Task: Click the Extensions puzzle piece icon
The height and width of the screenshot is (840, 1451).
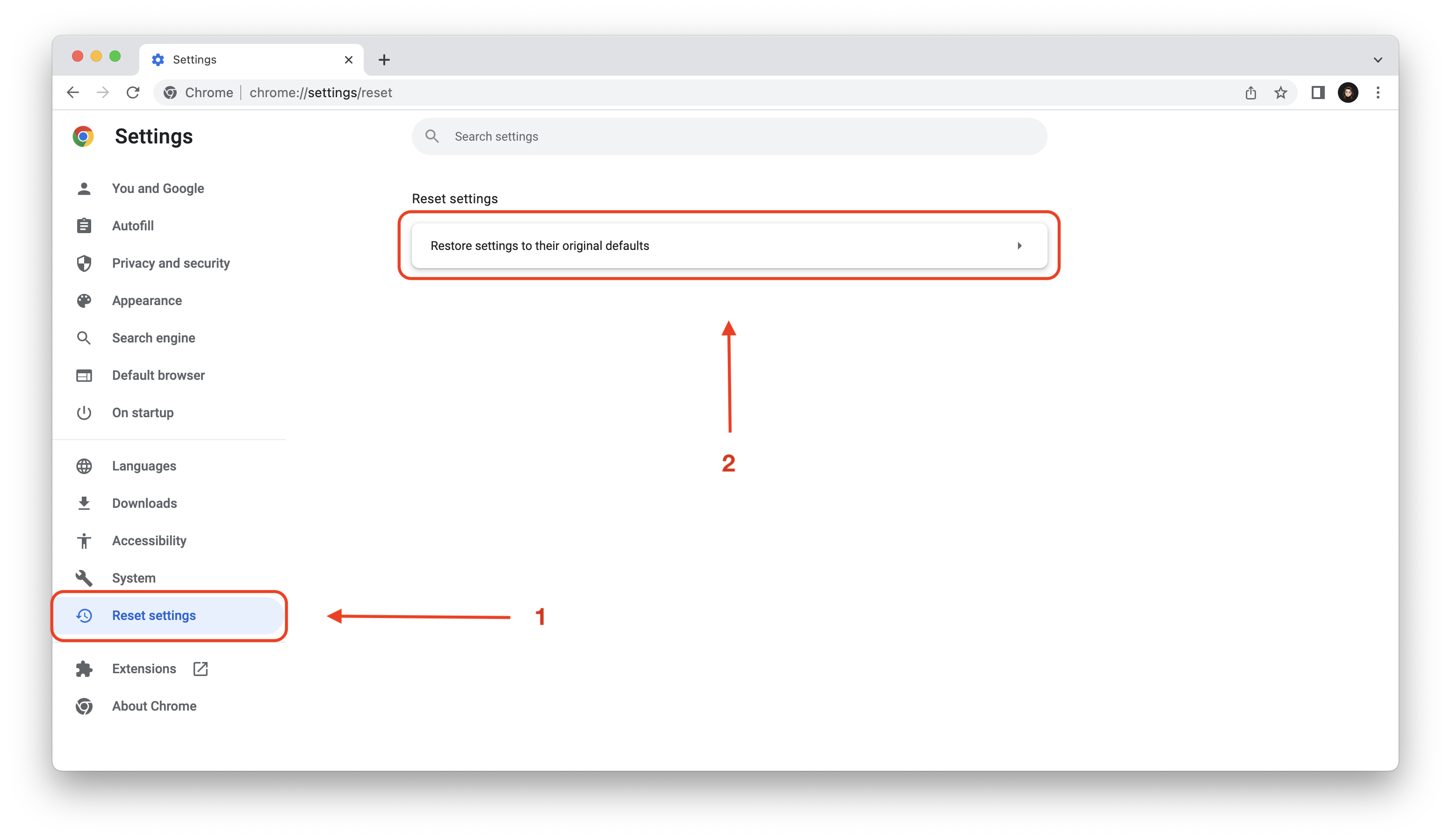Action: (84, 668)
